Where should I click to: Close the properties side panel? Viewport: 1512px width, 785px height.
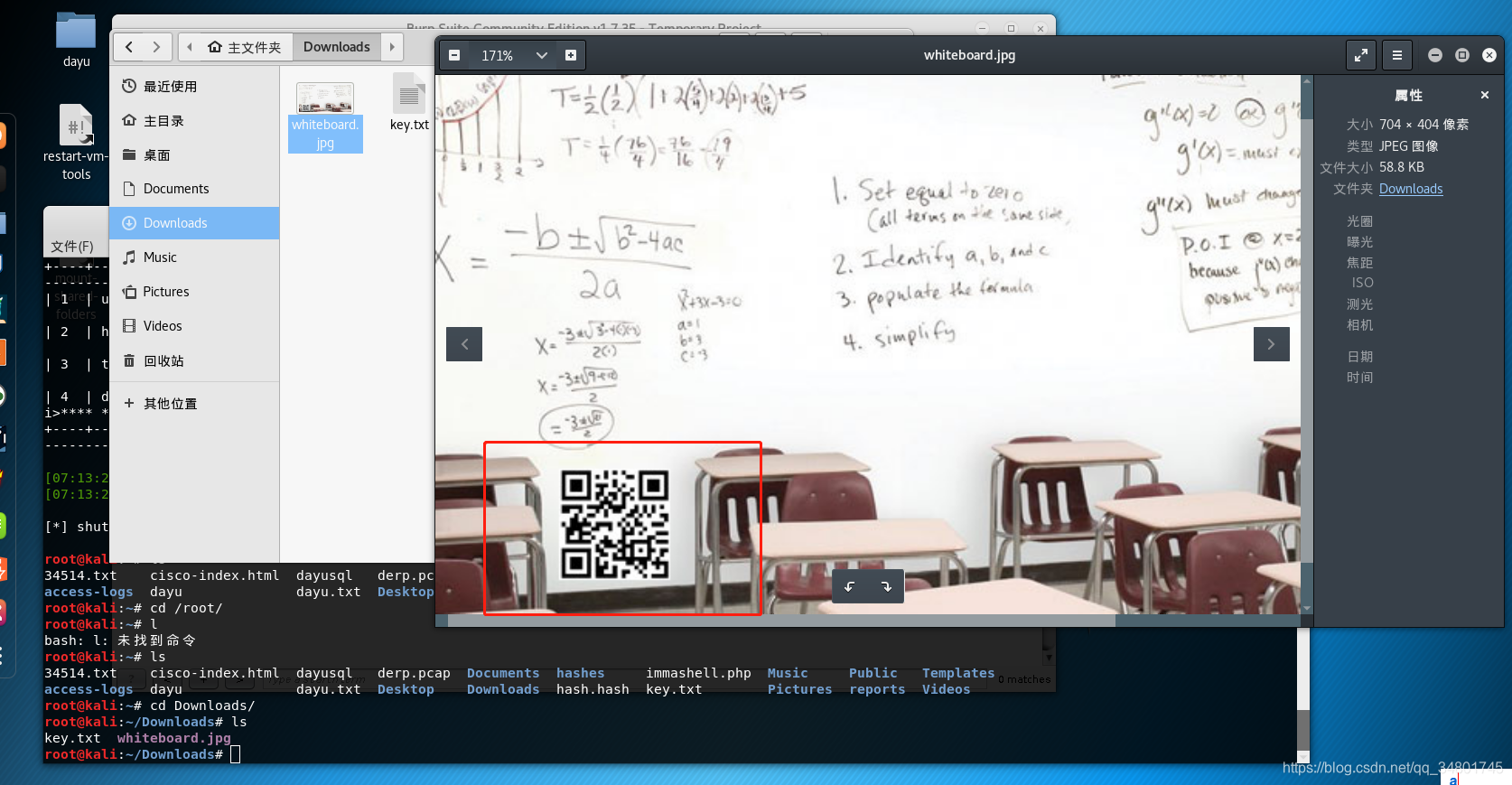pos(1484,95)
